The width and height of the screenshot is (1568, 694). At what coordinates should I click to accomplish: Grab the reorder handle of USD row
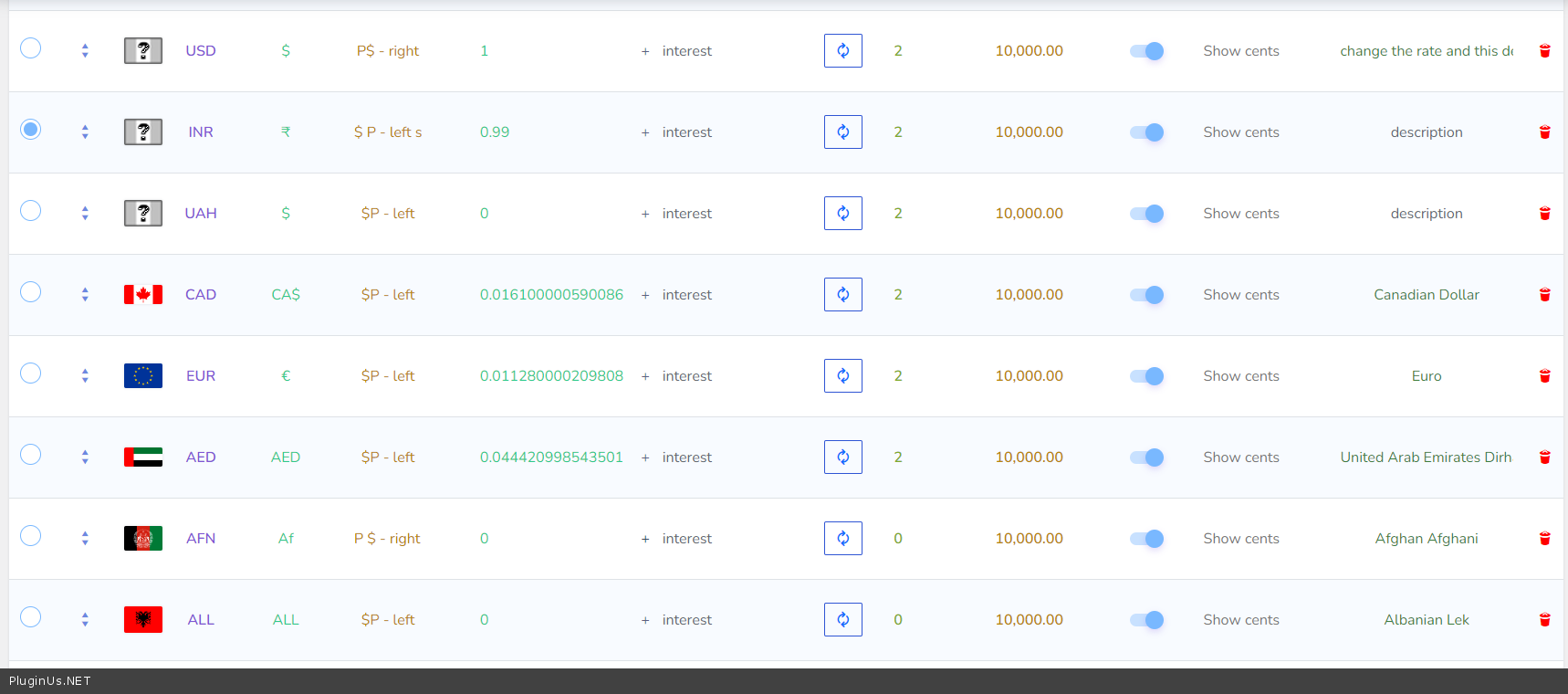coord(85,51)
